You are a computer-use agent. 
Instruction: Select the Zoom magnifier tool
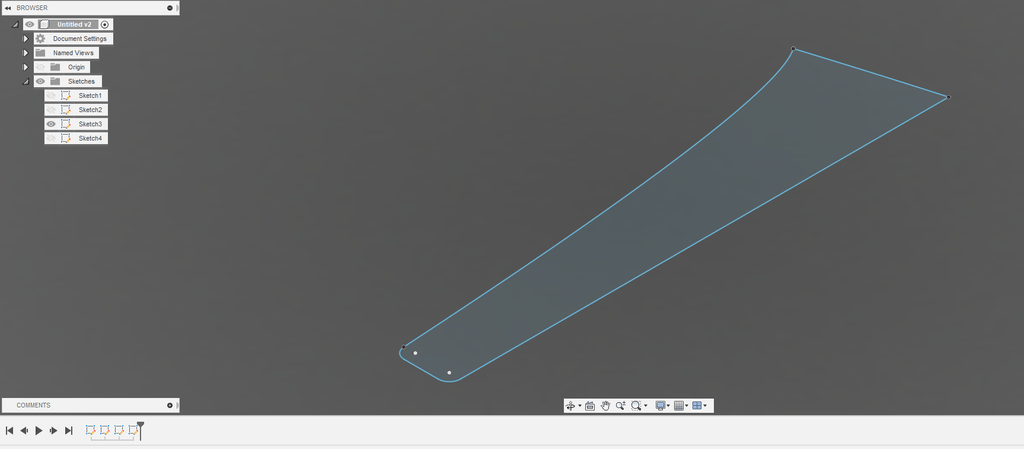620,406
